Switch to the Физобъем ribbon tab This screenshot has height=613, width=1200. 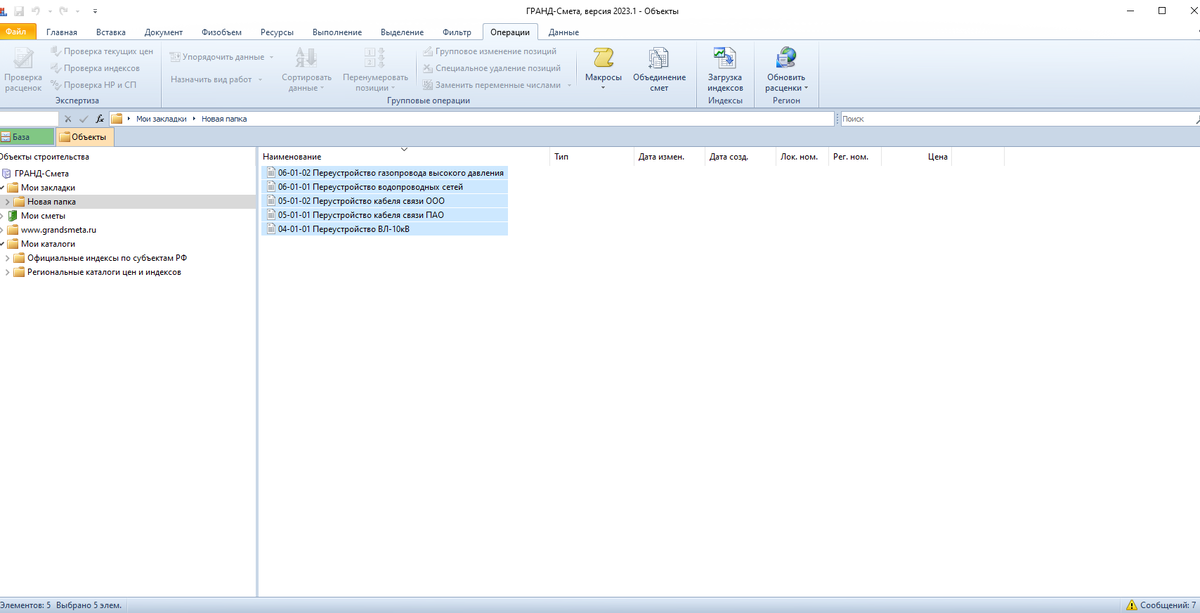point(221,32)
